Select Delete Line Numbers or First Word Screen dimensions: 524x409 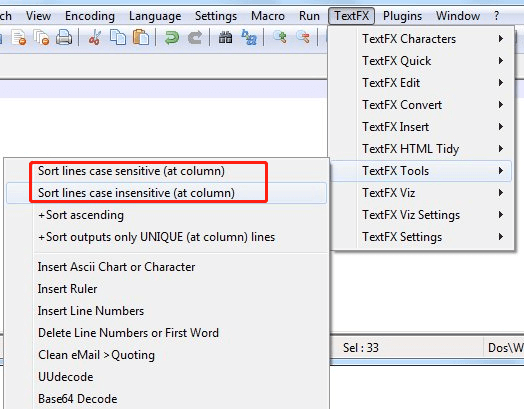[166, 333]
